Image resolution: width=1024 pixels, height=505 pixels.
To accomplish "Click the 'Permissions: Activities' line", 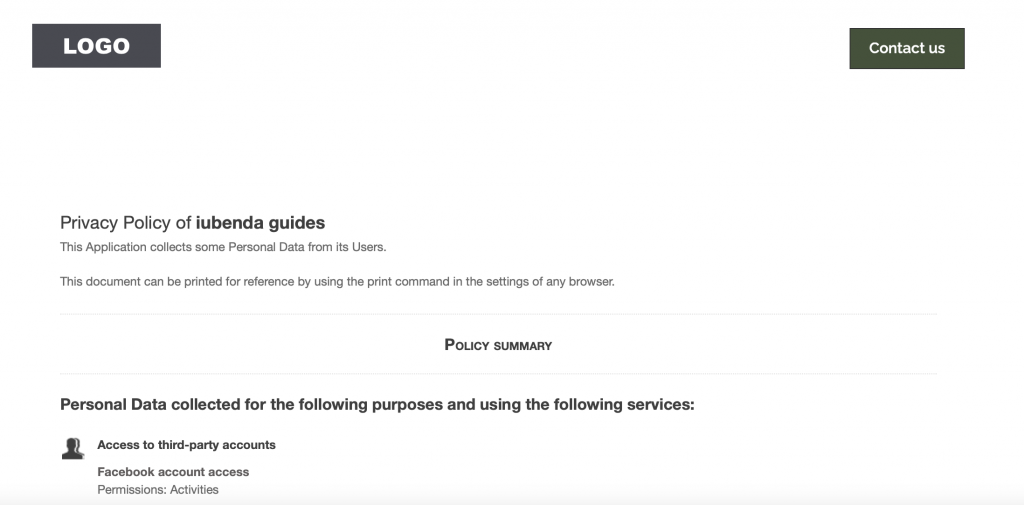I will pyautogui.click(x=157, y=490).
